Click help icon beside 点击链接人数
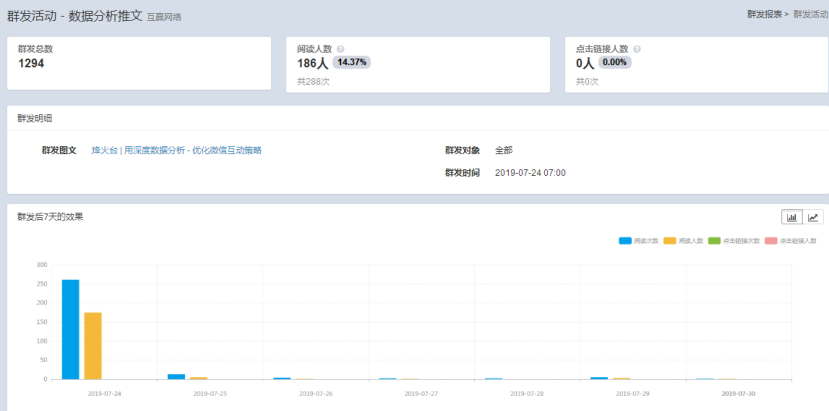829x411 pixels. point(637,48)
